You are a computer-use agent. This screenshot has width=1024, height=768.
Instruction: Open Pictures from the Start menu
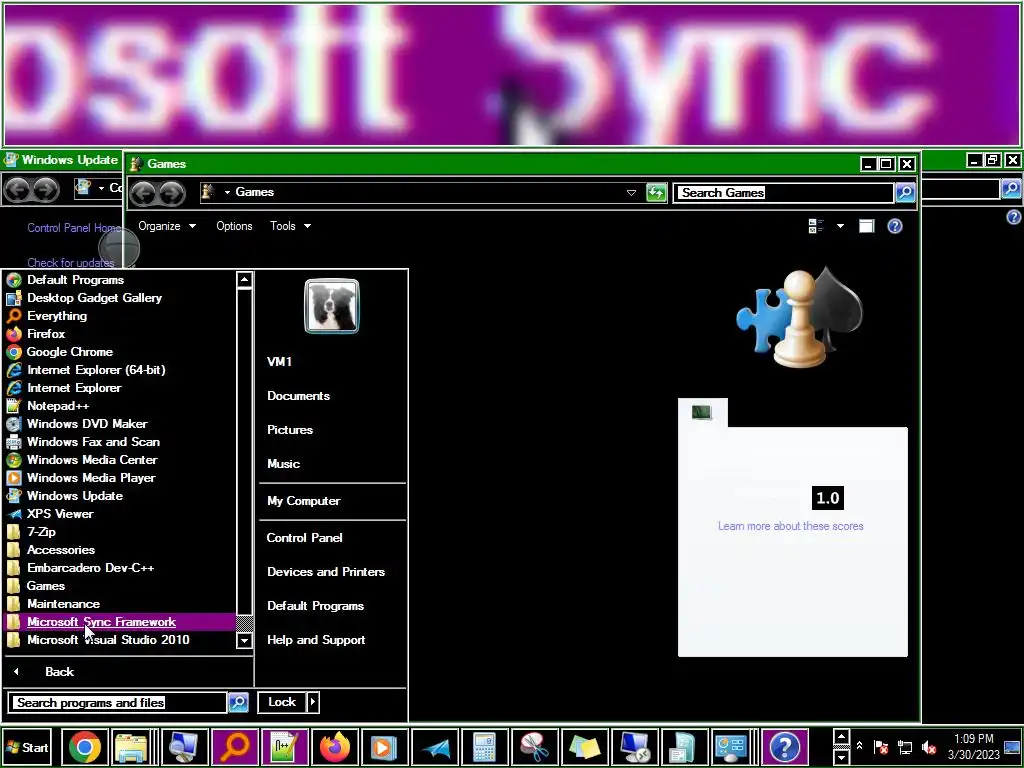tap(290, 430)
